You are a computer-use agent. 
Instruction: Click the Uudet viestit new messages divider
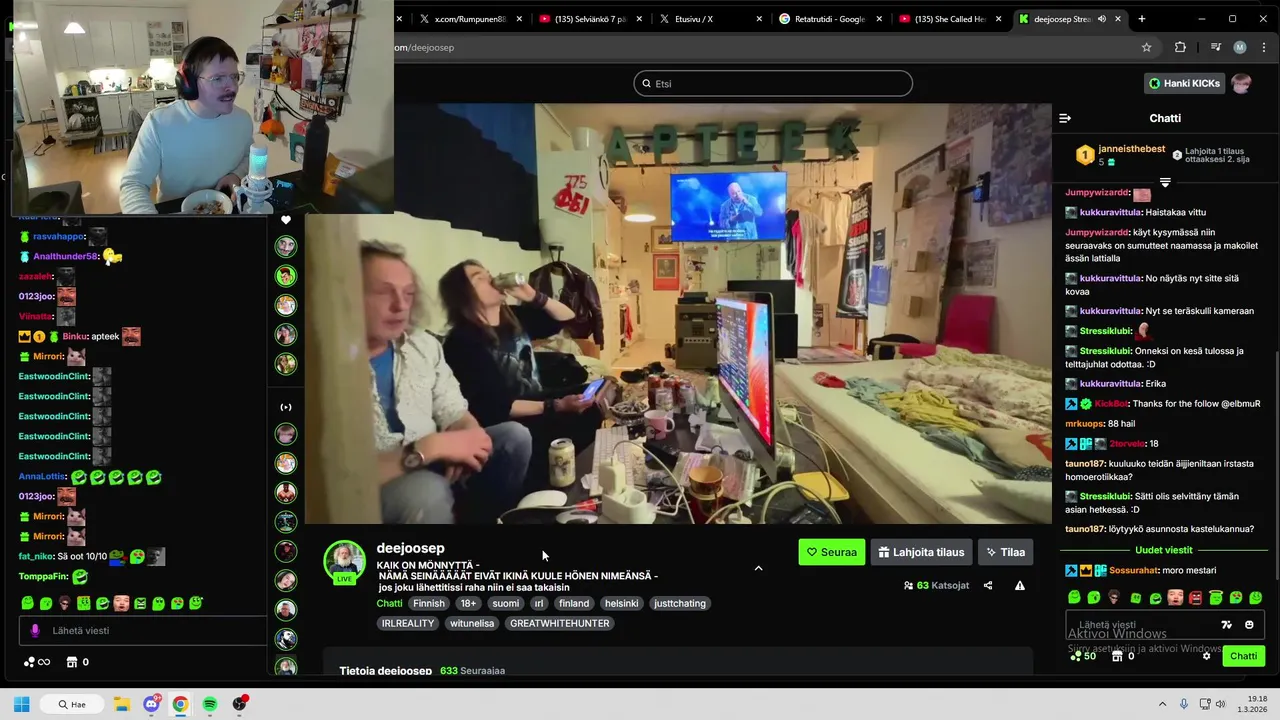pyautogui.click(x=1163, y=550)
